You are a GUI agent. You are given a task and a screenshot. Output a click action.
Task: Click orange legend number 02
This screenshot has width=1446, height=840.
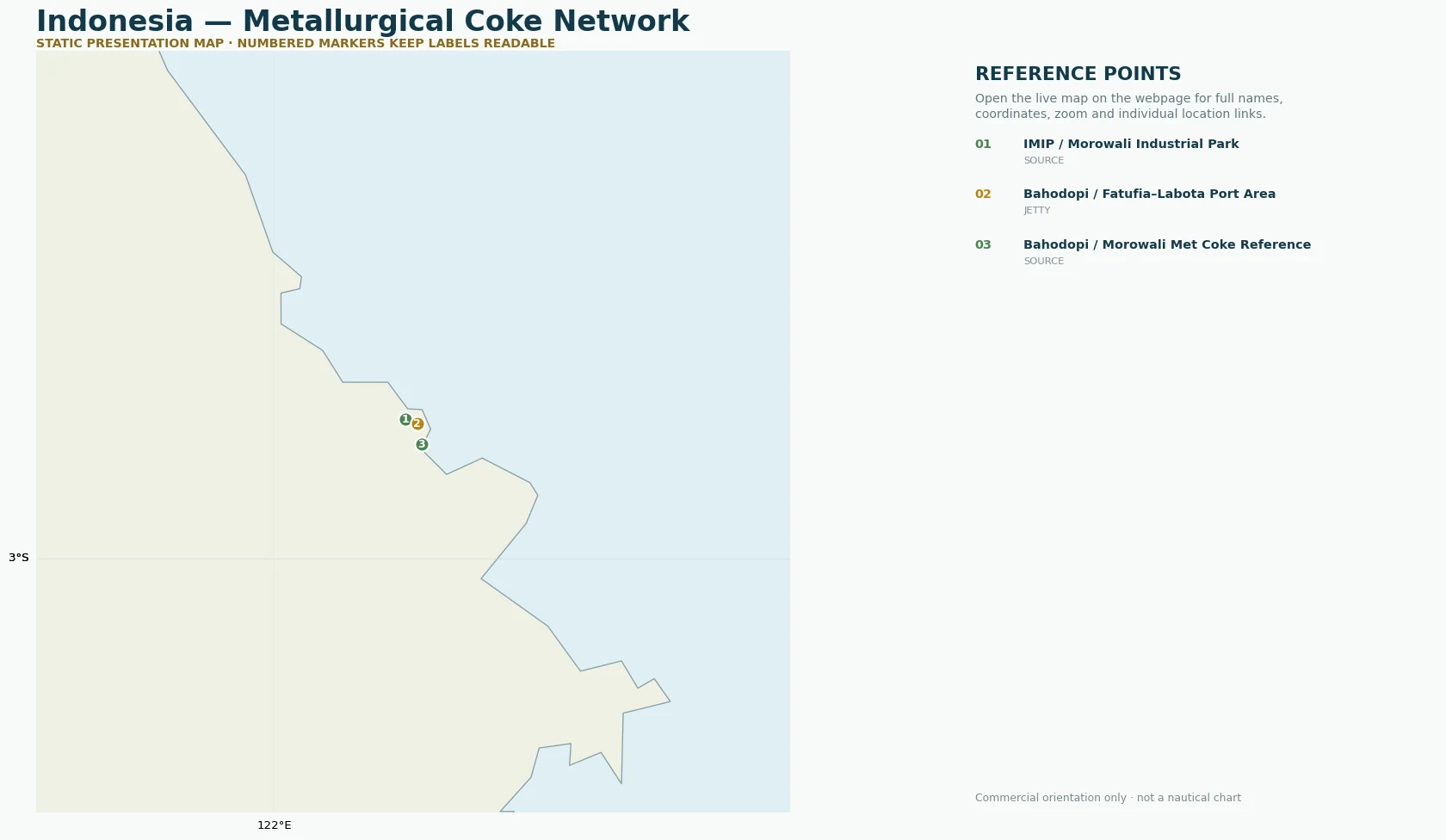(x=983, y=195)
